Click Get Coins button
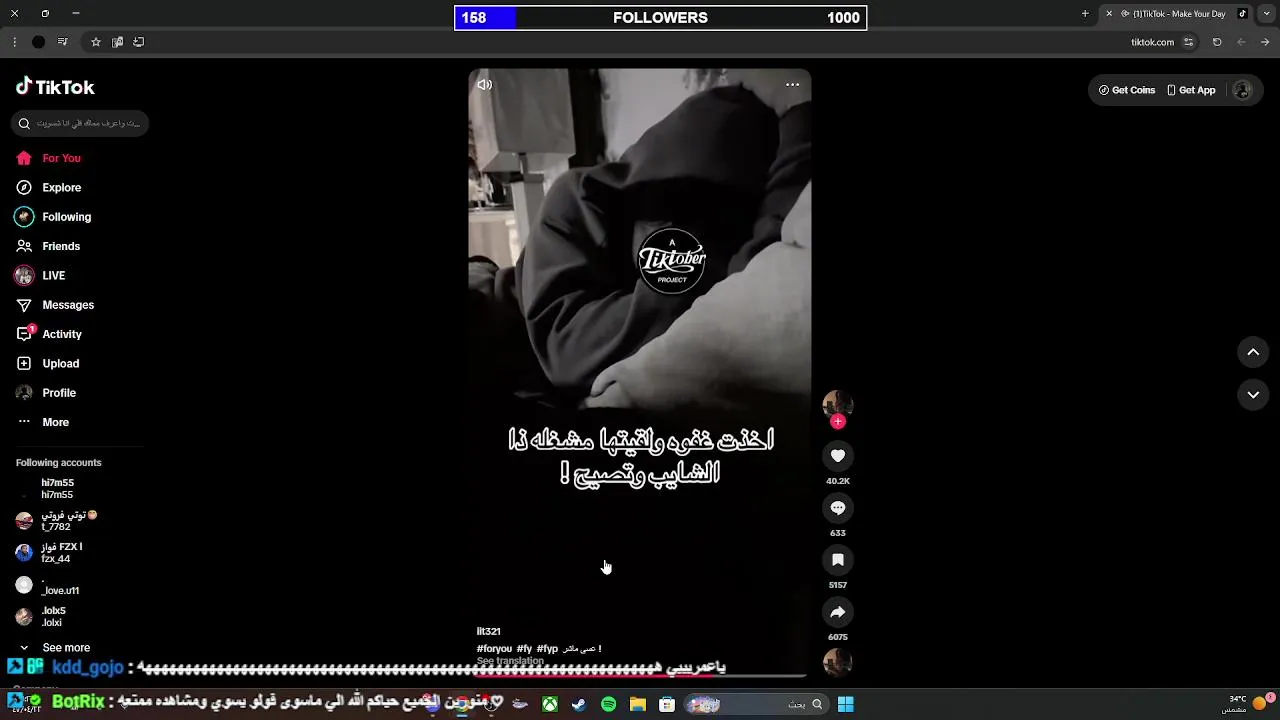Viewport: 1280px width, 720px height. pyautogui.click(x=1127, y=90)
